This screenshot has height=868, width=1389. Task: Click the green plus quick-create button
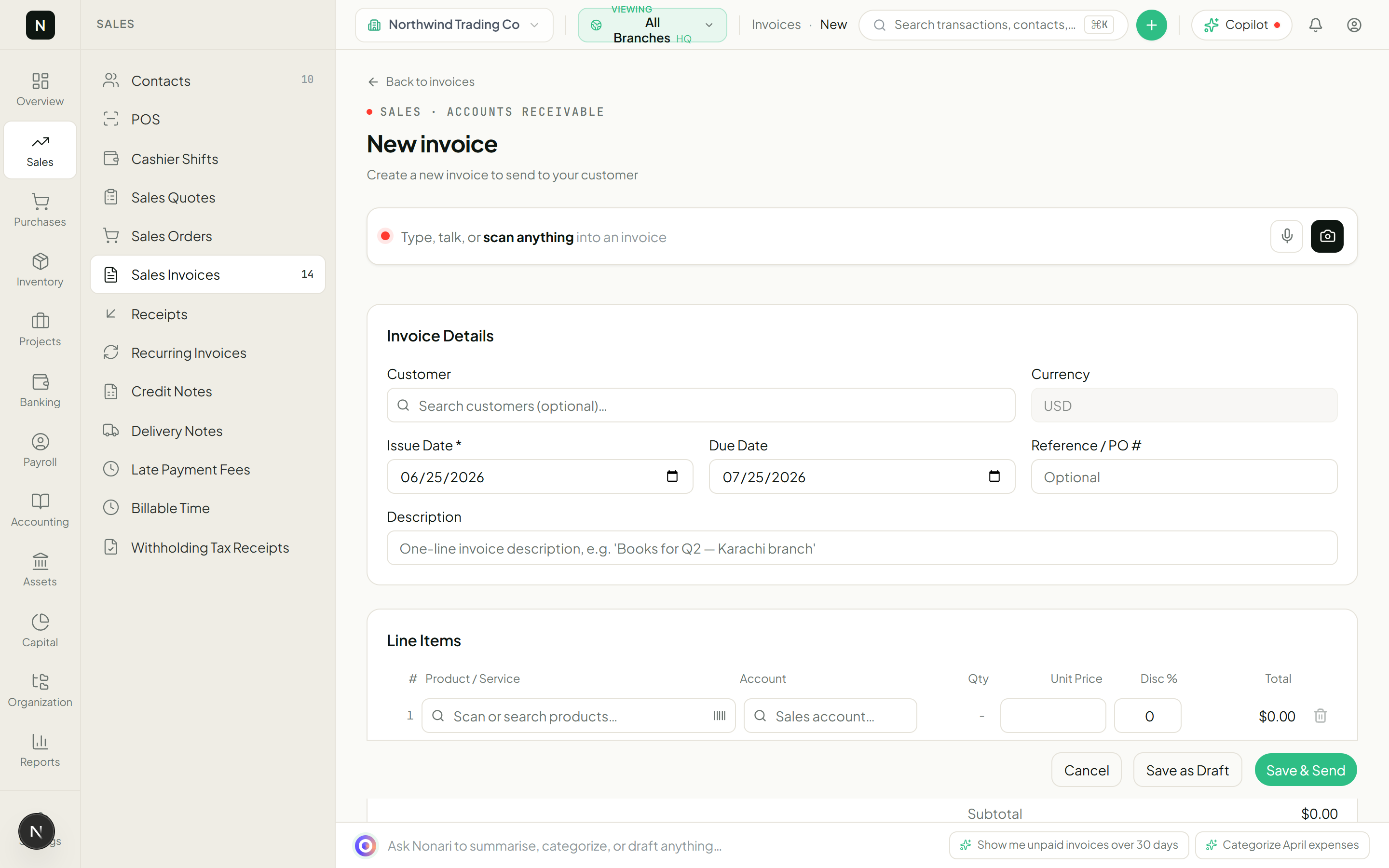click(x=1151, y=25)
